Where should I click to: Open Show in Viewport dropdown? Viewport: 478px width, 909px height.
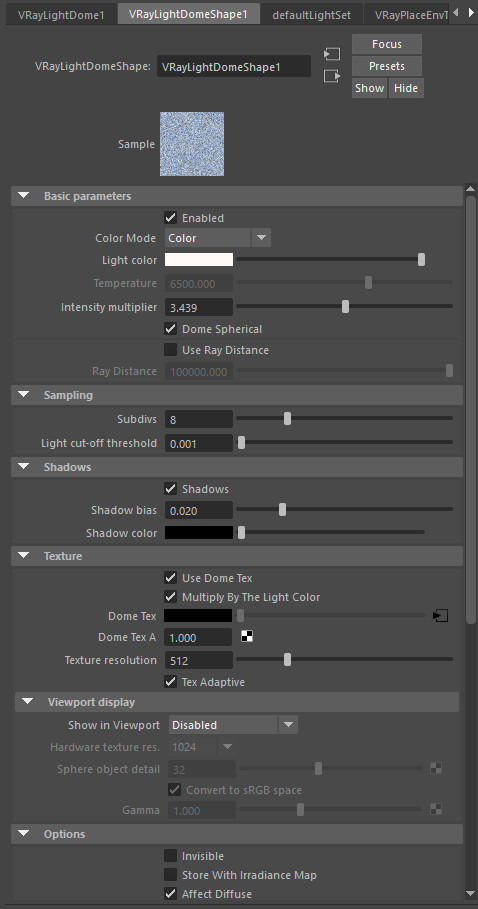click(233, 725)
